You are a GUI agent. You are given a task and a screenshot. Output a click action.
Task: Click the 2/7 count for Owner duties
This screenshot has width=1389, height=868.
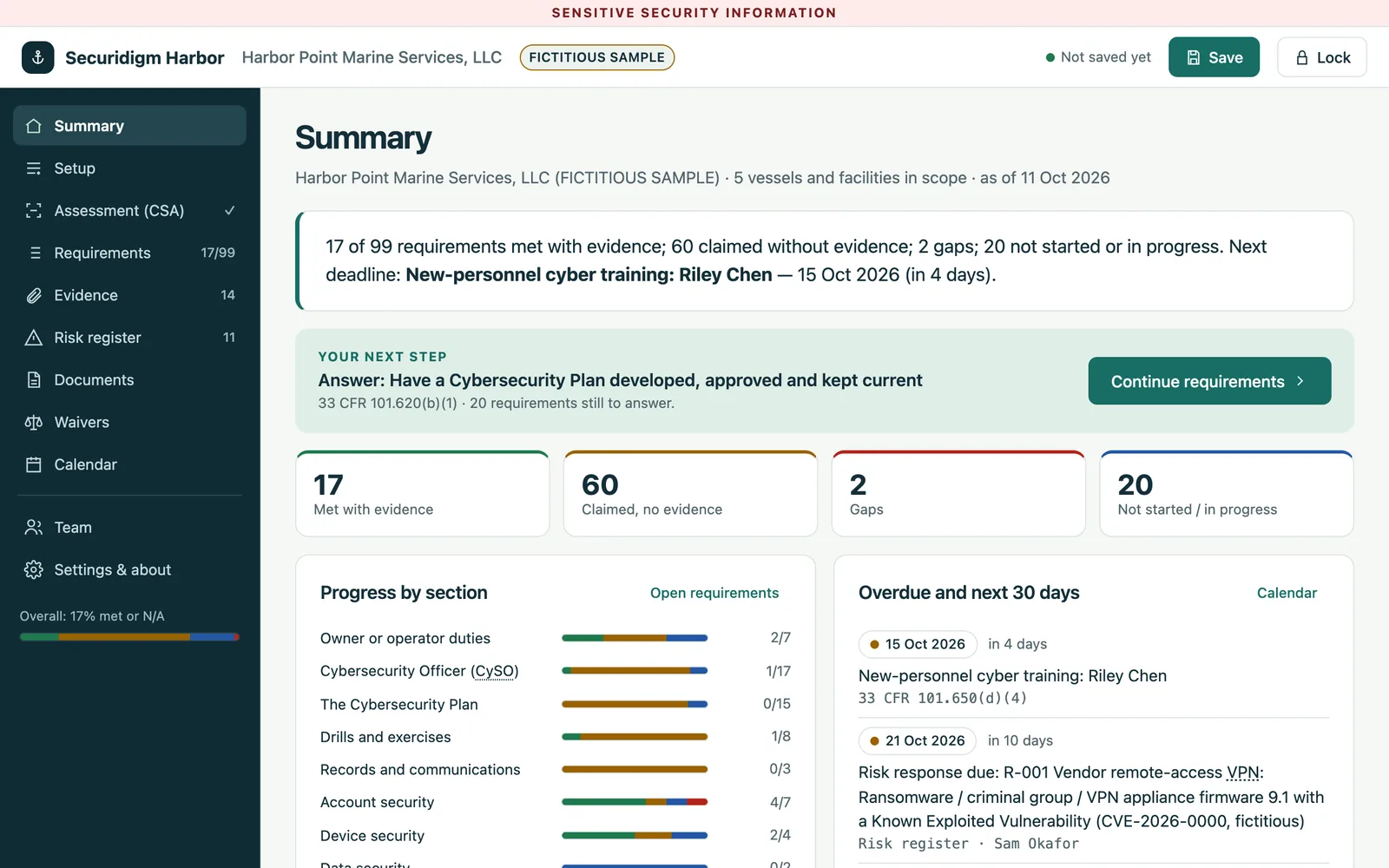click(780, 638)
